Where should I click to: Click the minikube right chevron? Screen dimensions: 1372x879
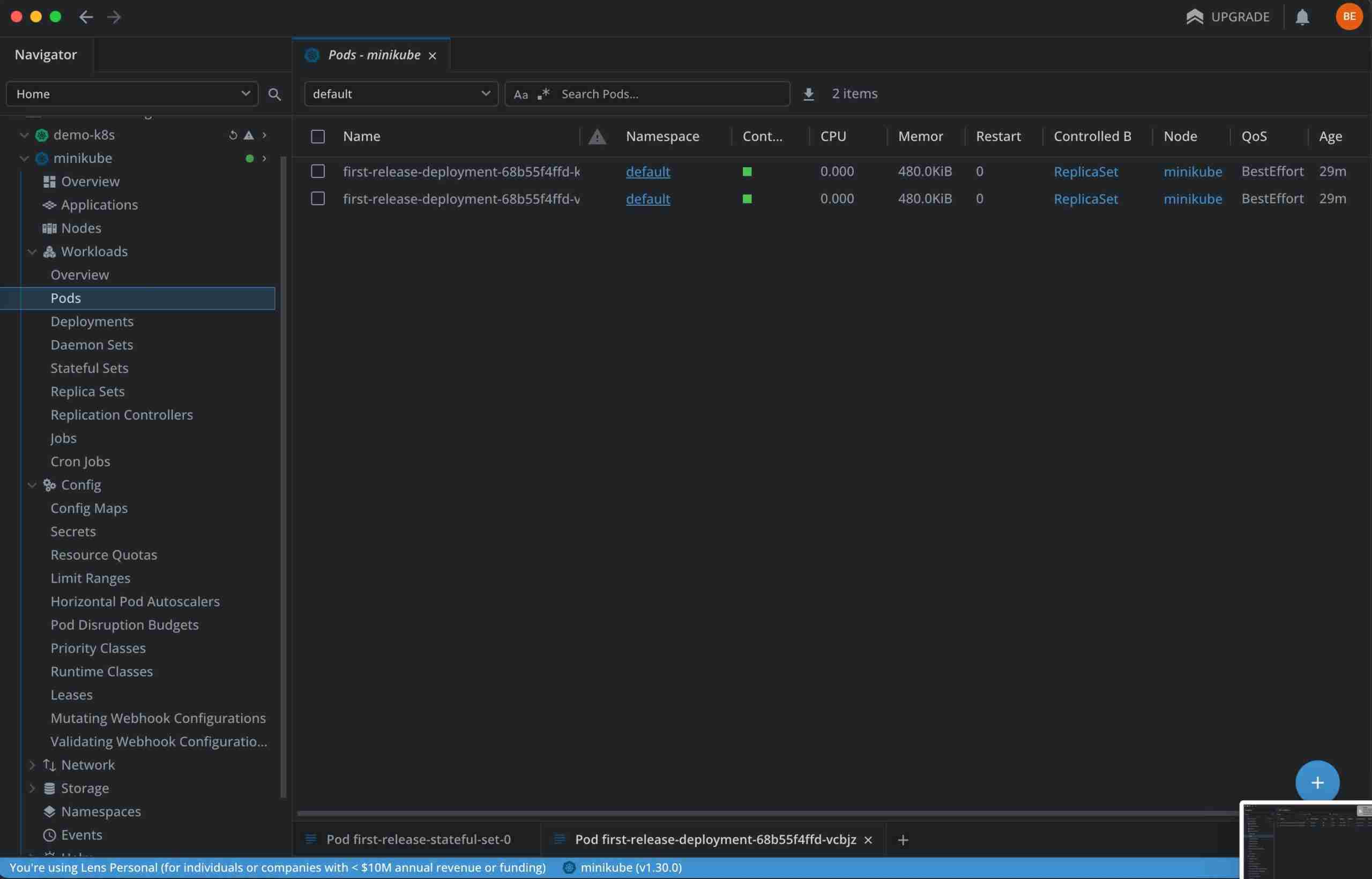264,159
